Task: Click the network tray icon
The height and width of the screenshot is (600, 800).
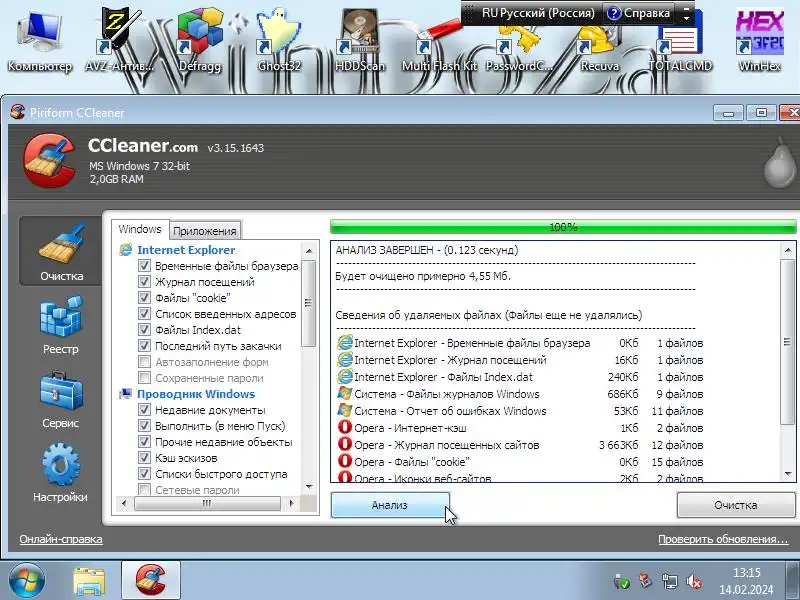Action: pos(669,581)
